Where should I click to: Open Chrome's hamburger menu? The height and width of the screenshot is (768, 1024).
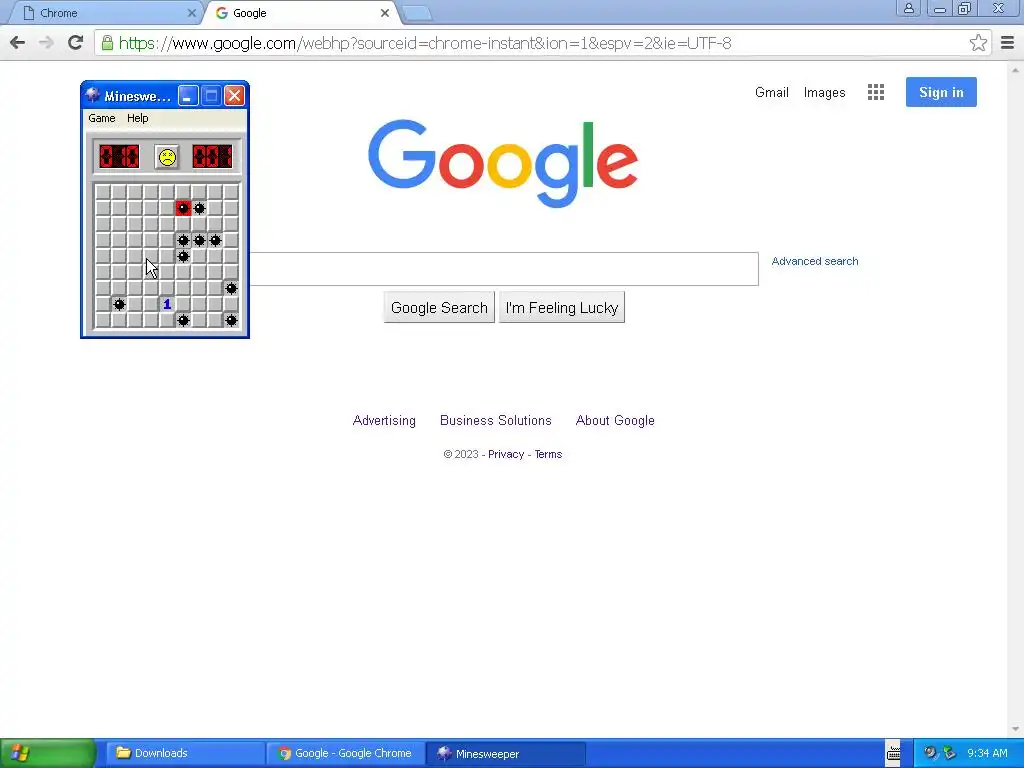point(1008,43)
